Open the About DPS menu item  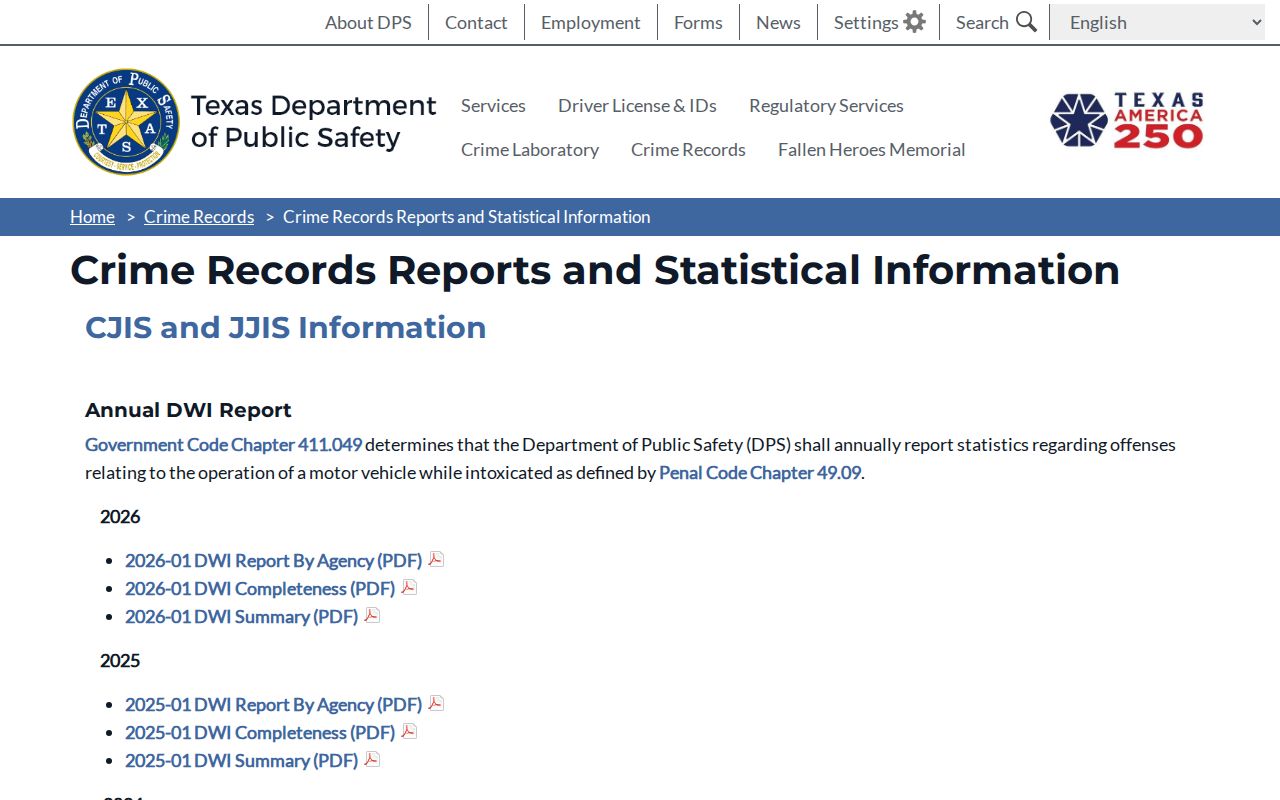pos(368,22)
